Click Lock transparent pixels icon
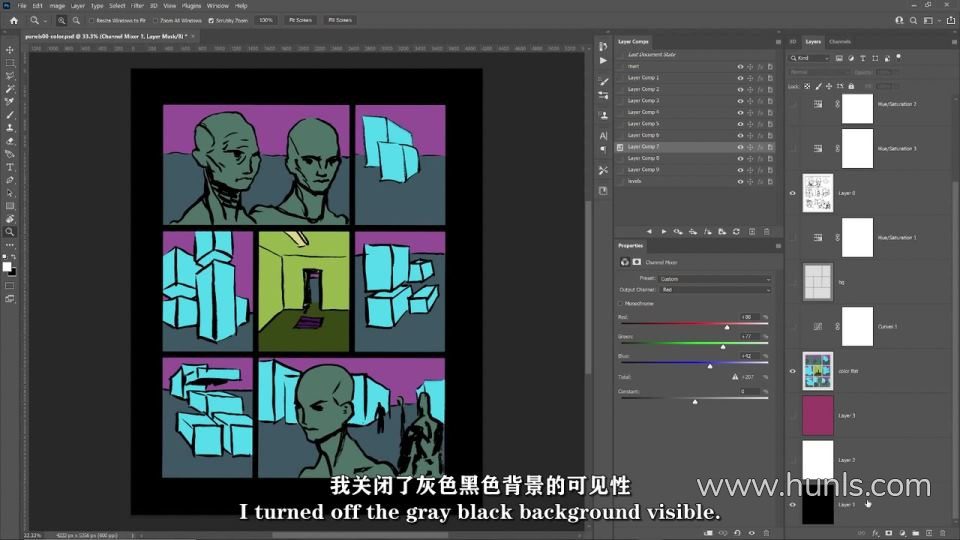Viewport: 960px width, 540px height. pos(808,86)
